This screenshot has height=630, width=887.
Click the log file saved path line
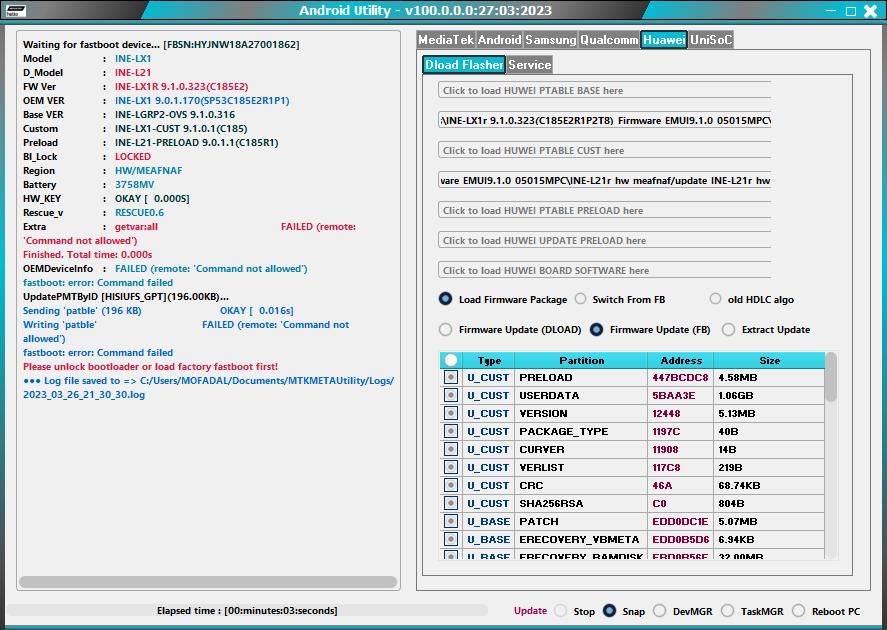pos(208,387)
